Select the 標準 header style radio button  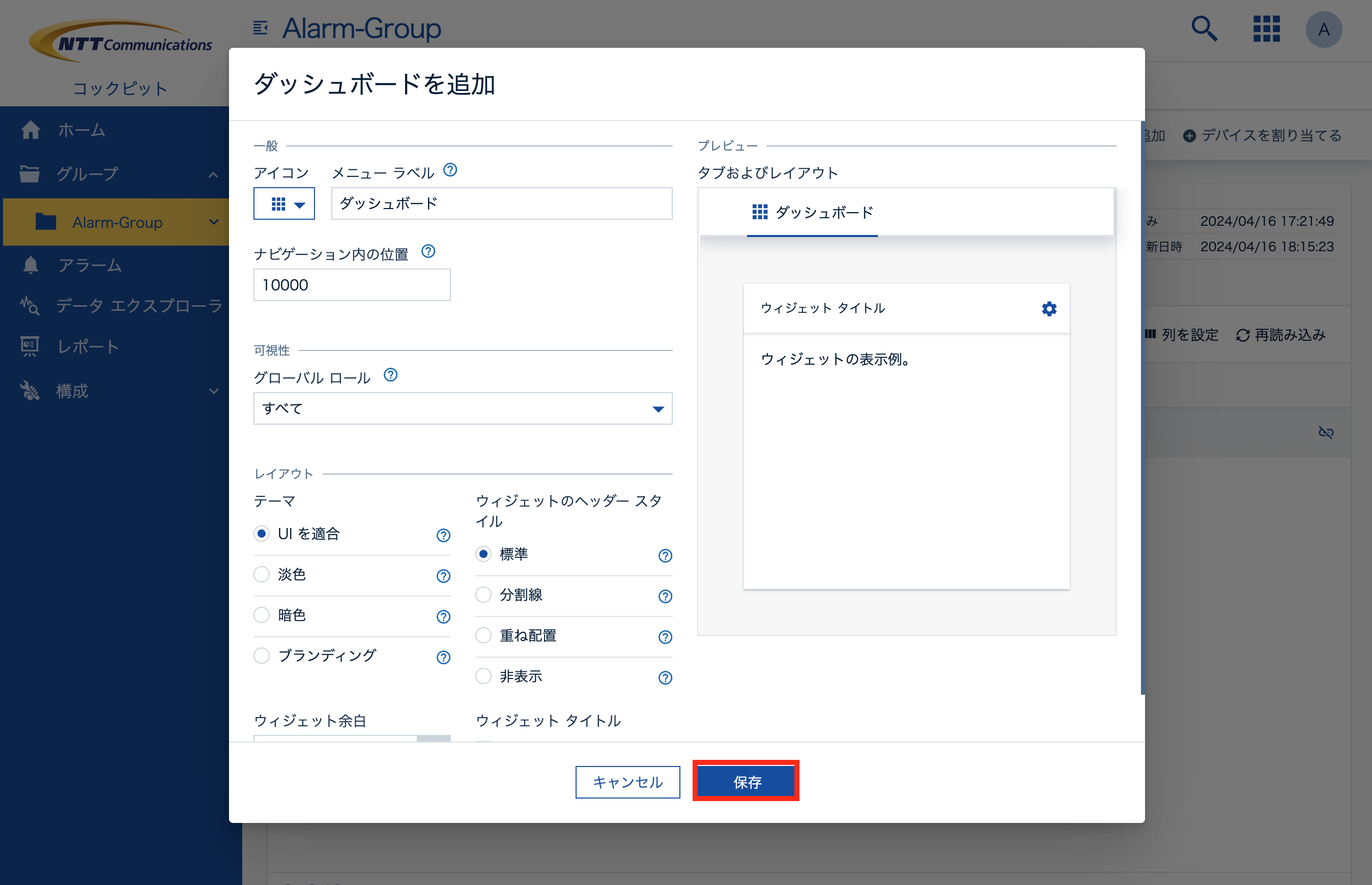(483, 554)
